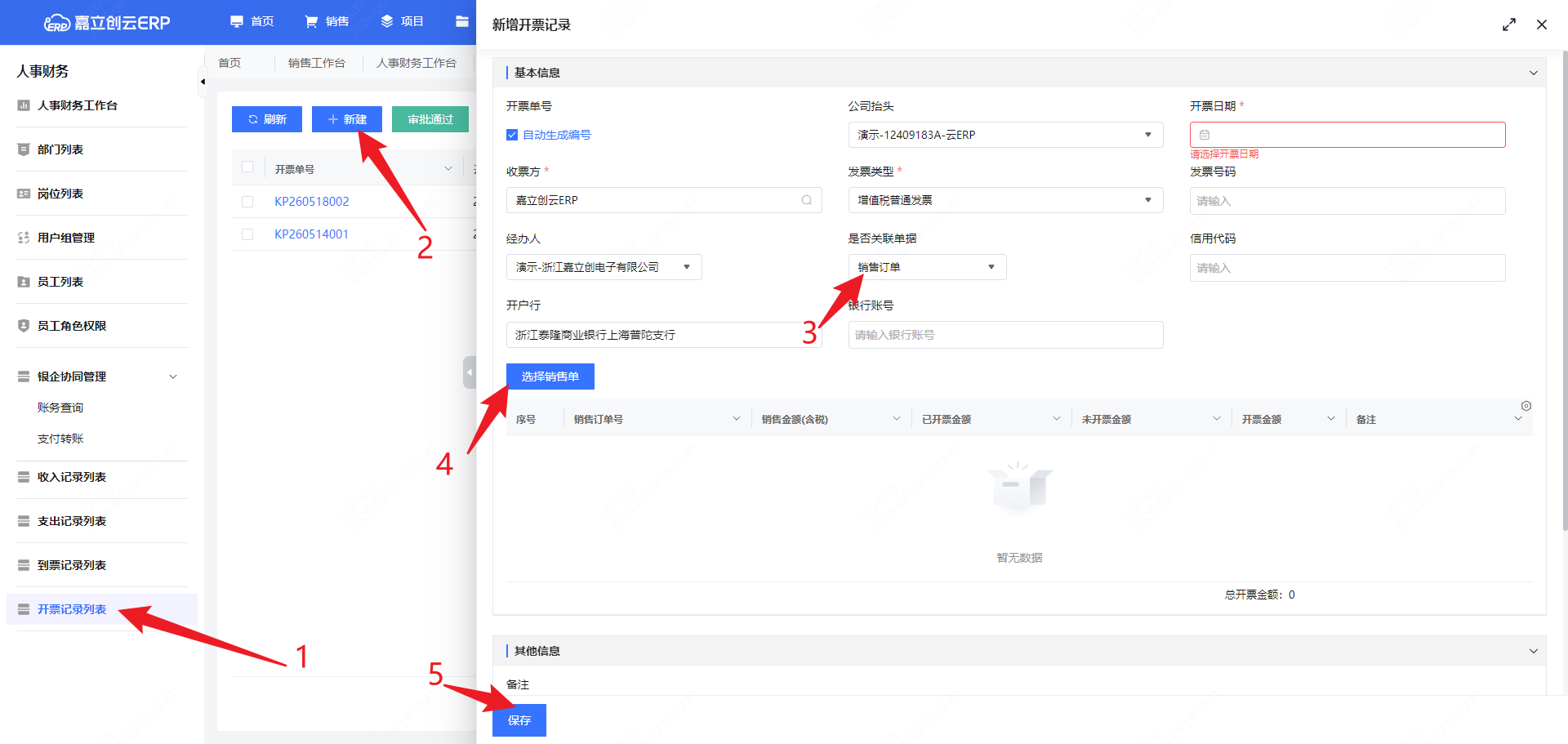Click the 选择销售单 button
1568x744 pixels.
point(550,376)
